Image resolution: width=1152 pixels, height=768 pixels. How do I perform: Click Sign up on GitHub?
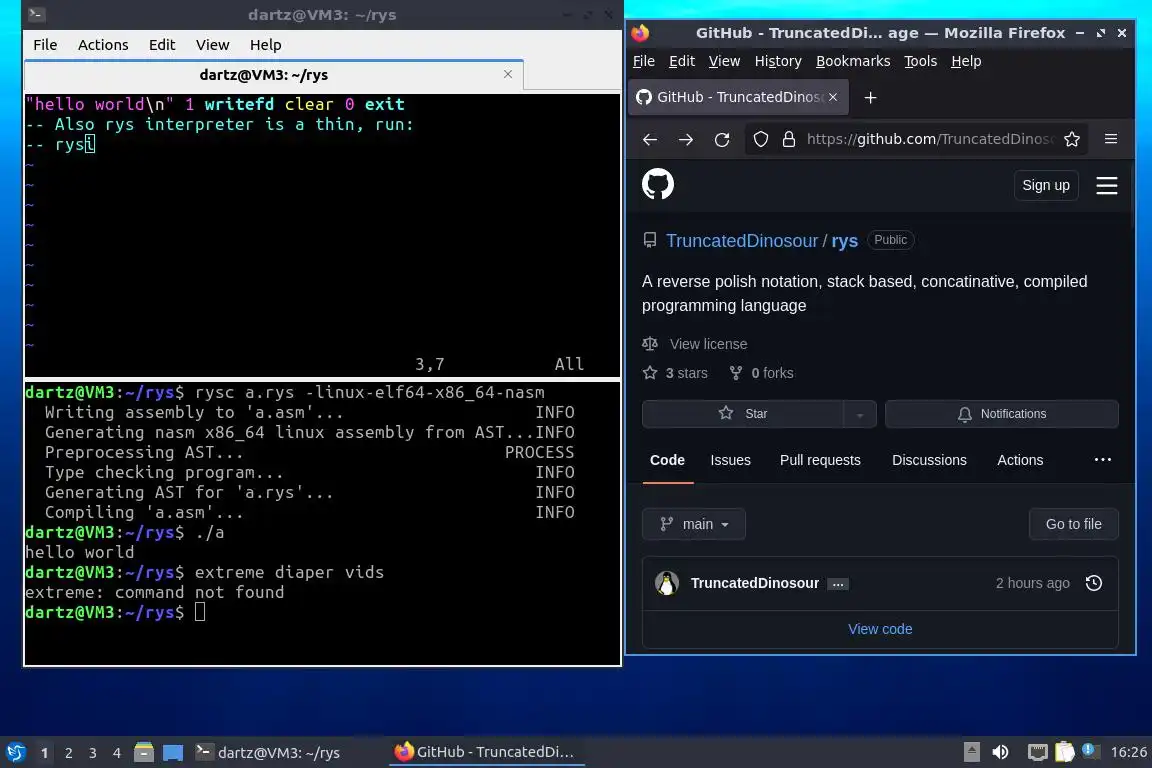tap(1045, 185)
